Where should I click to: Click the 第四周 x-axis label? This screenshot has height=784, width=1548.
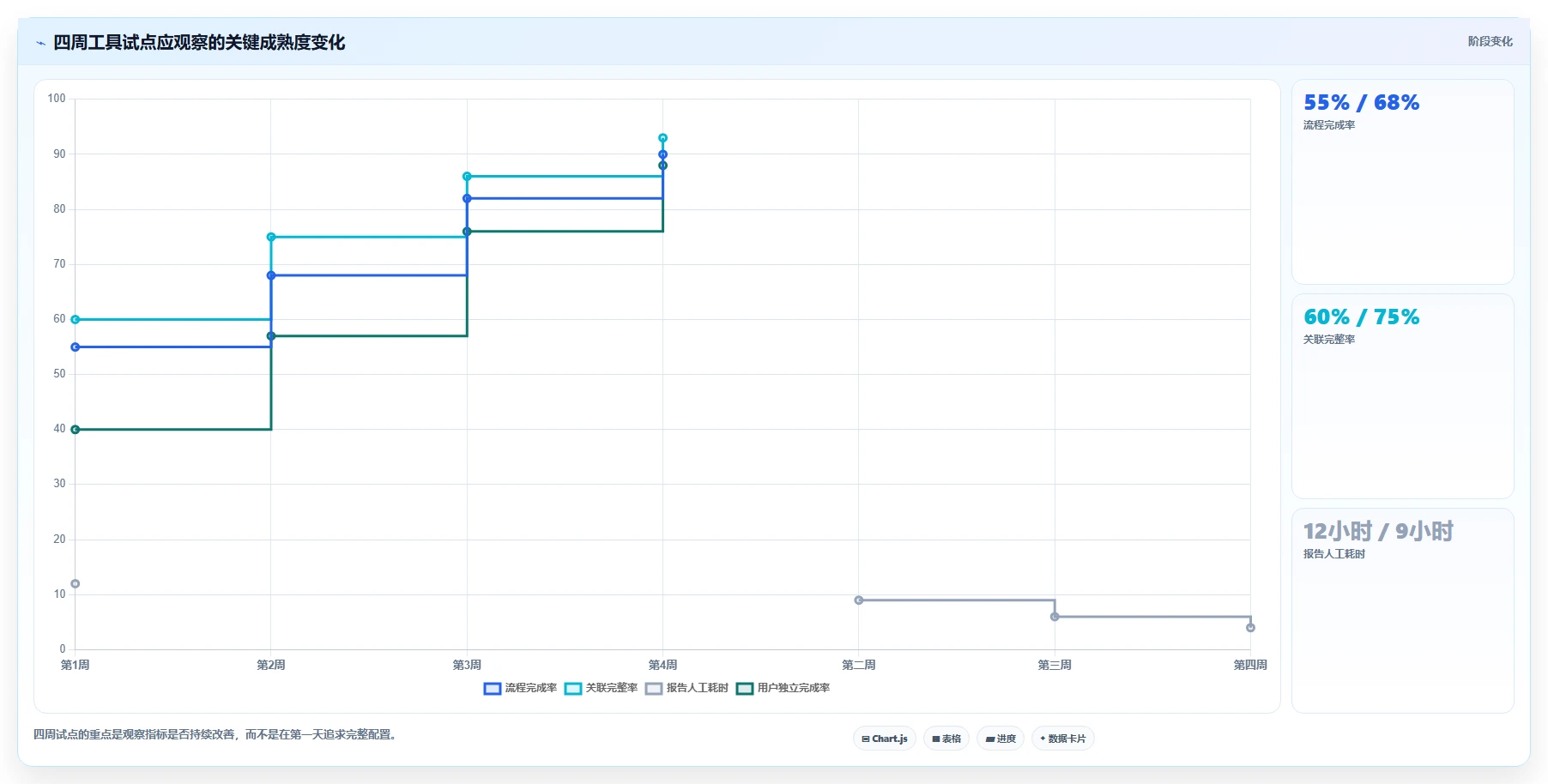pos(1250,665)
